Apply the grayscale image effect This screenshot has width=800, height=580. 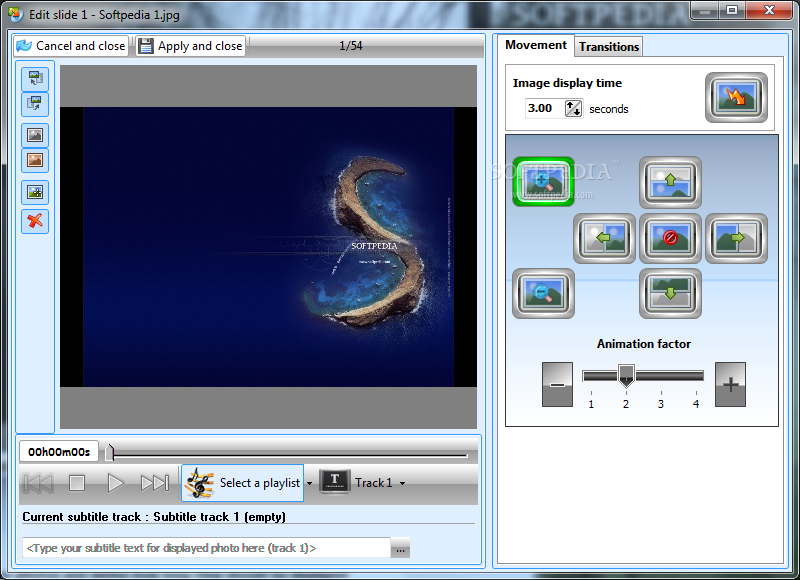click(35, 135)
